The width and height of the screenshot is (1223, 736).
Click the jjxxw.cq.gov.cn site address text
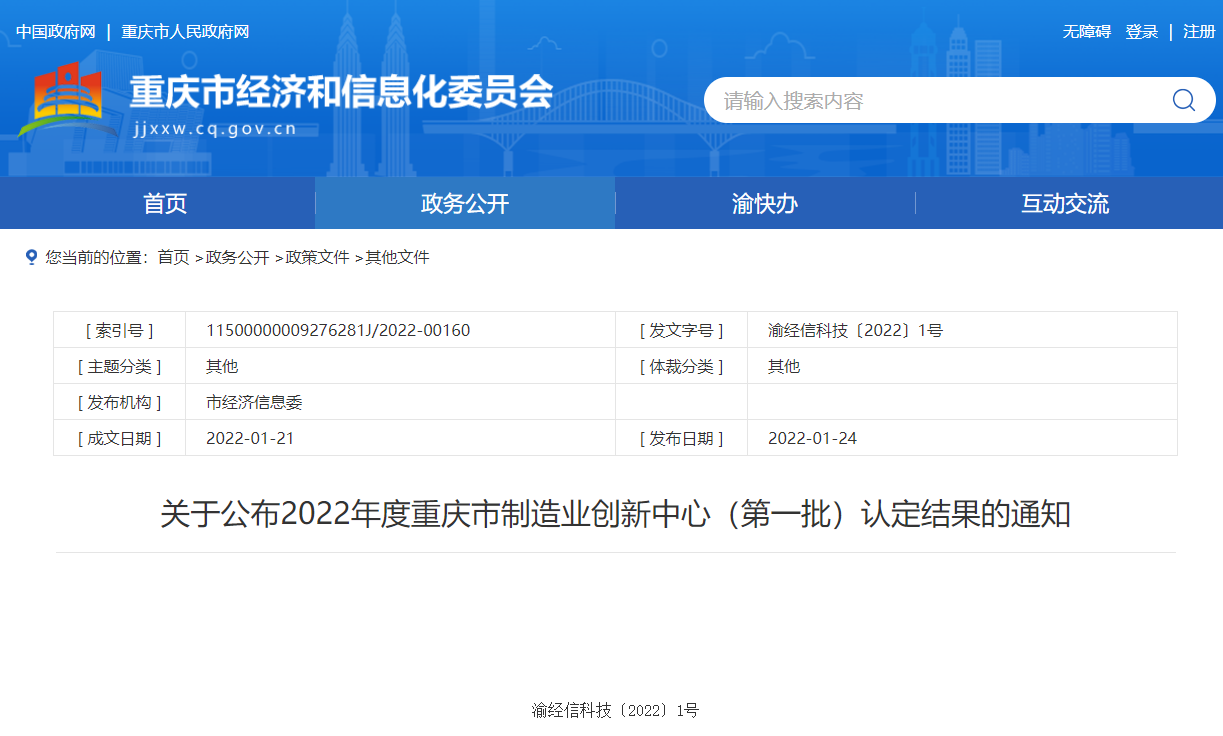coord(214,129)
